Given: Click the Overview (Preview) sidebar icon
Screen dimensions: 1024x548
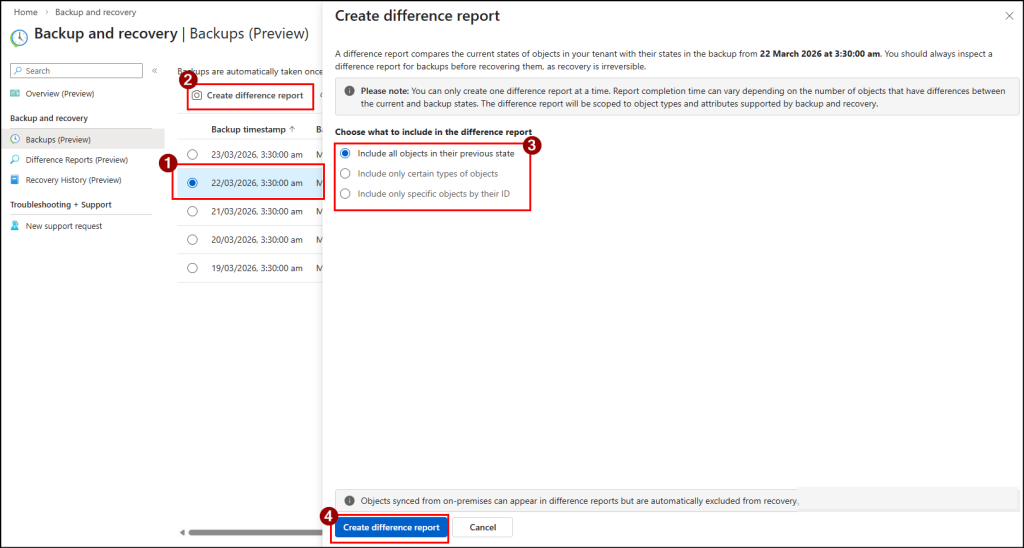Looking at the screenshot, I should click(x=16, y=93).
